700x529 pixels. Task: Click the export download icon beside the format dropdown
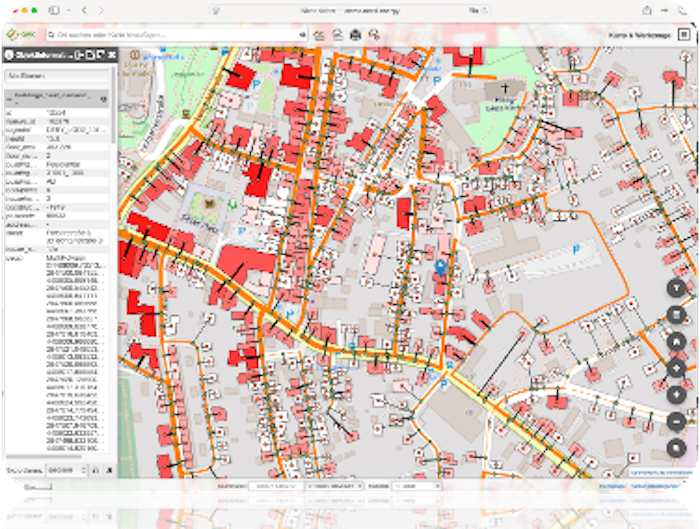click(94, 469)
